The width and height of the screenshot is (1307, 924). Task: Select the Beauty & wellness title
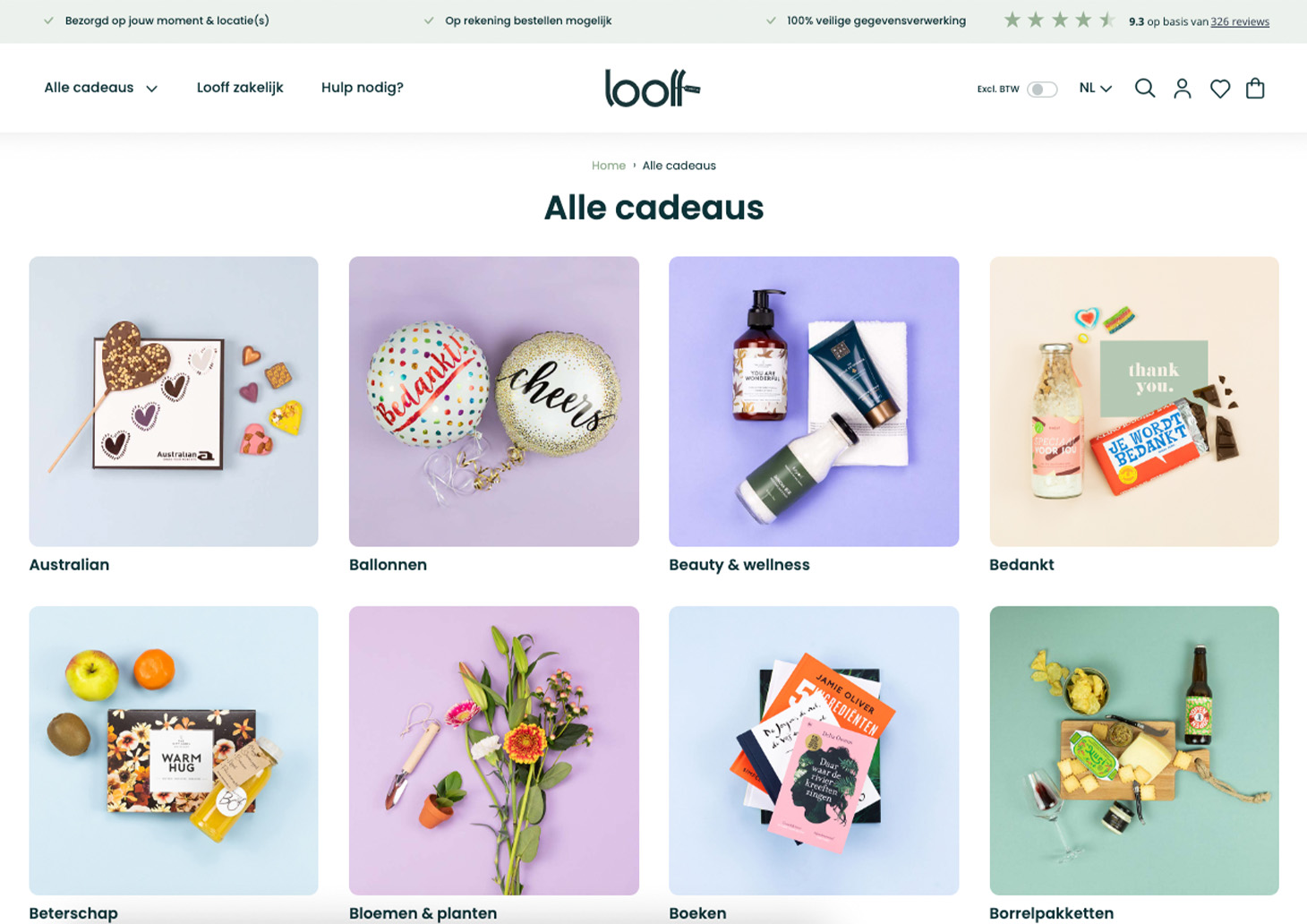(739, 565)
